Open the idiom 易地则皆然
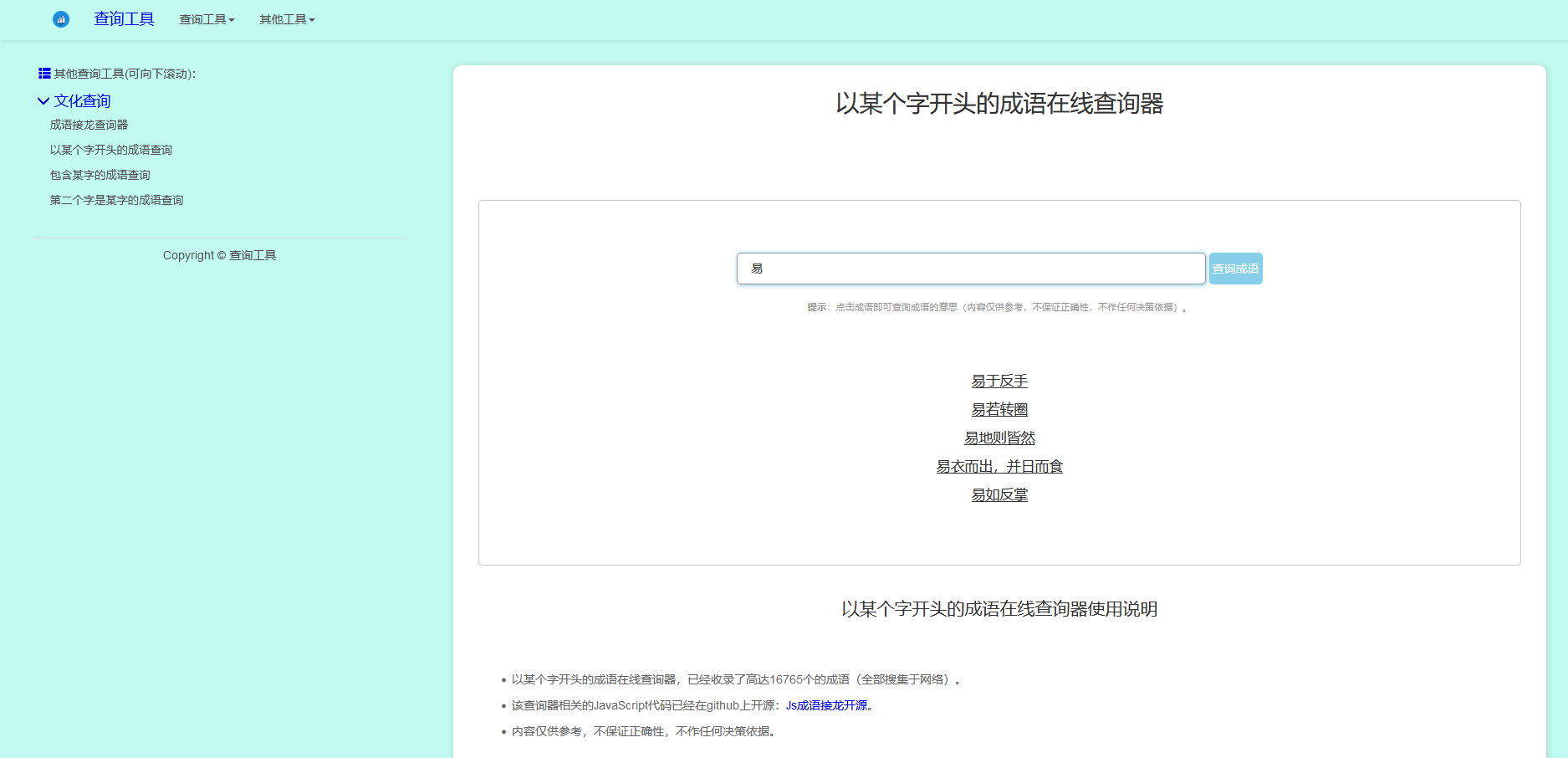This screenshot has height=758, width=1568. [x=999, y=438]
